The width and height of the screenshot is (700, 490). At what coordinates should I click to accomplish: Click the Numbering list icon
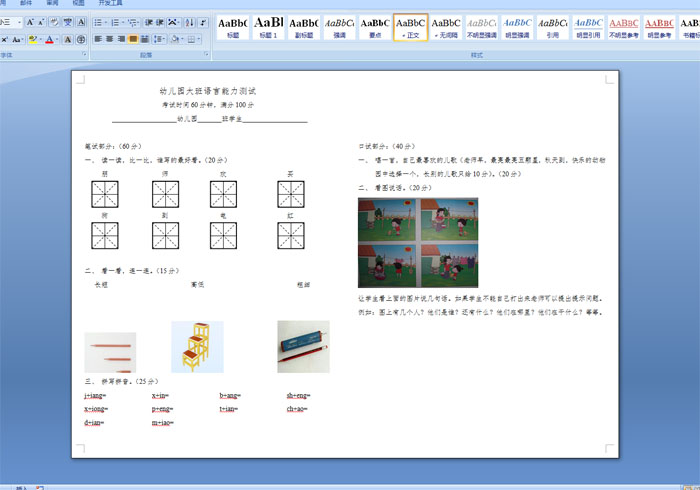[115, 22]
